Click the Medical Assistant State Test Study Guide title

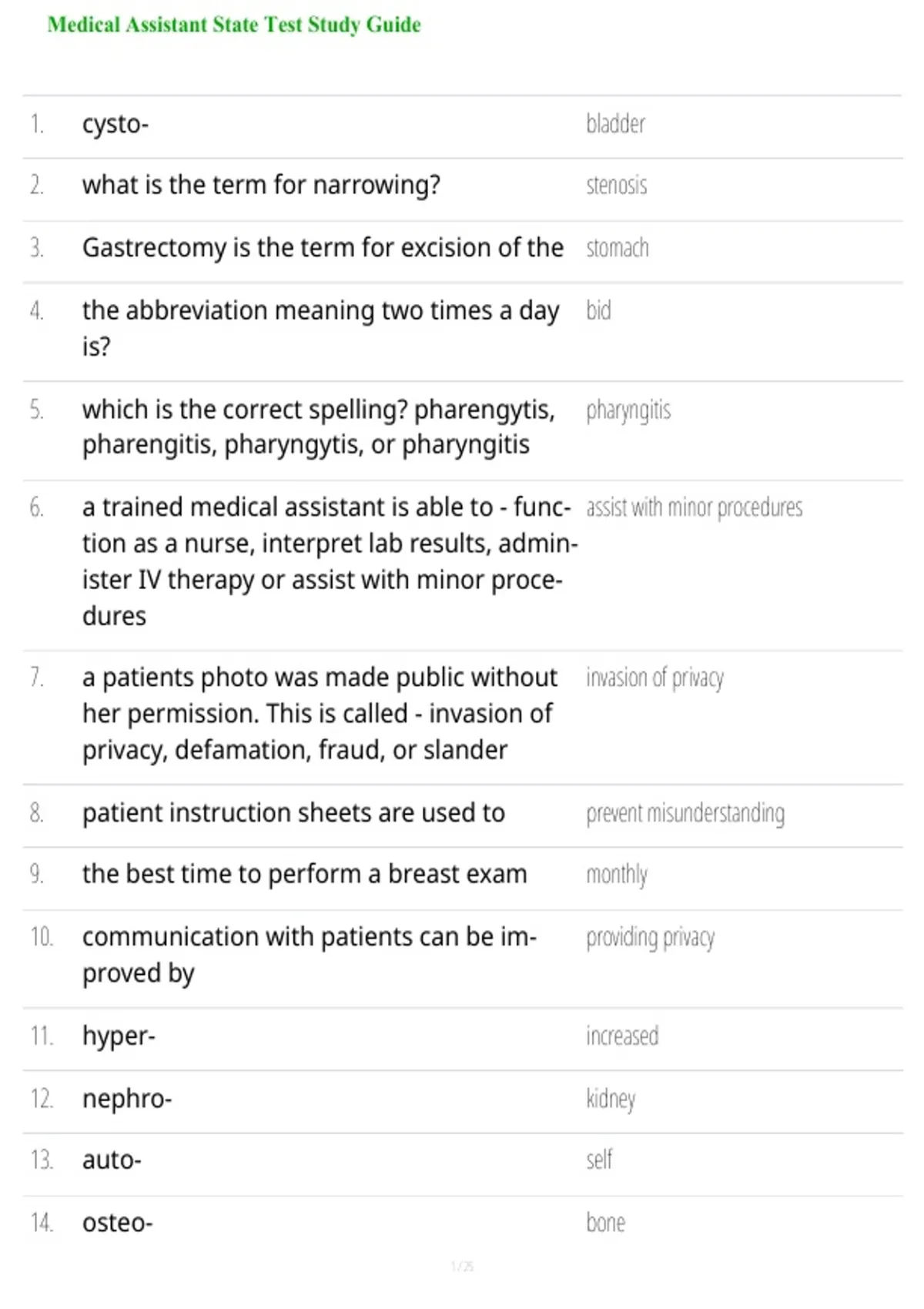pos(234,25)
